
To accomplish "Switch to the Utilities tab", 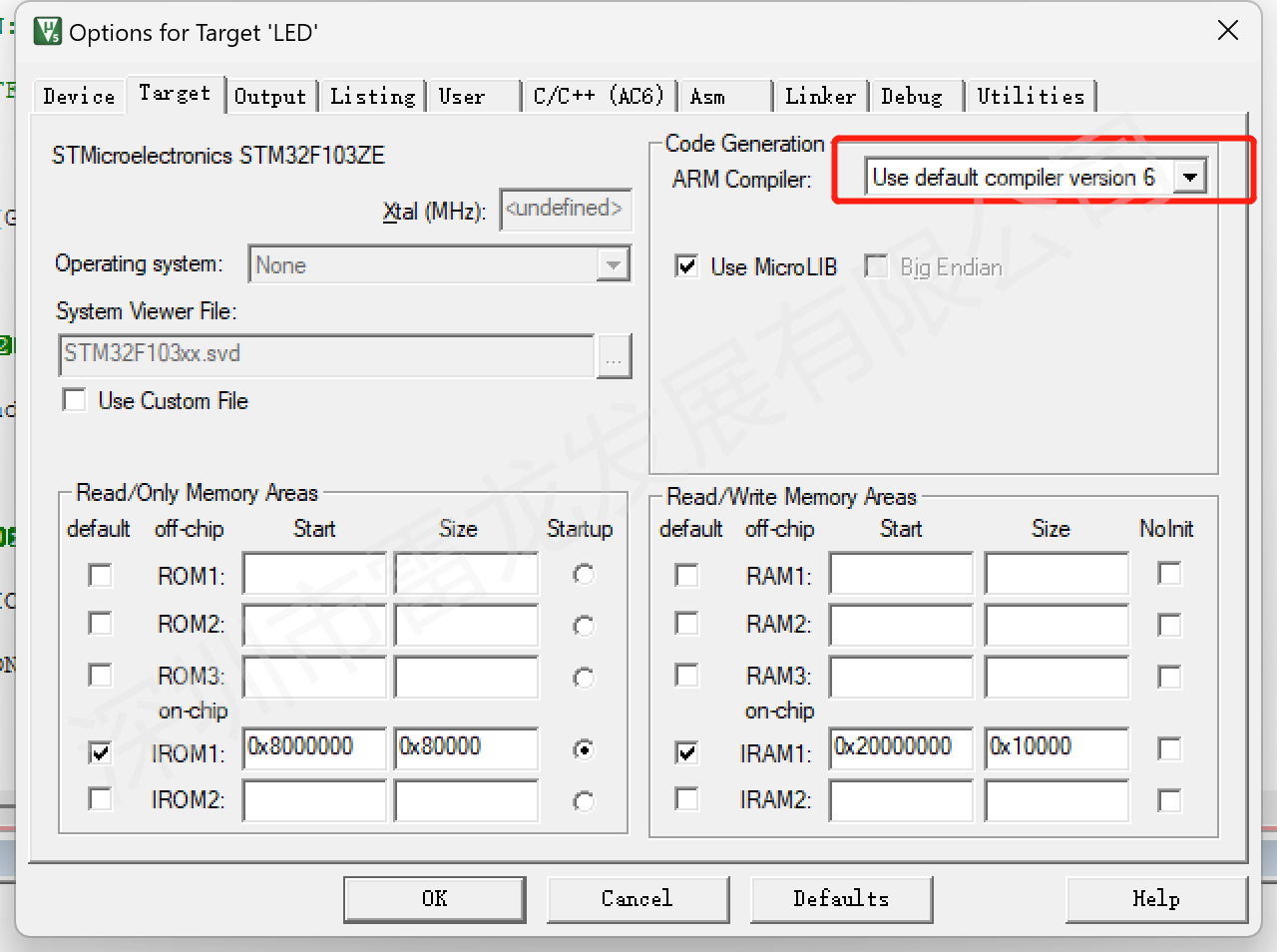I will pyautogui.click(x=1031, y=96).
